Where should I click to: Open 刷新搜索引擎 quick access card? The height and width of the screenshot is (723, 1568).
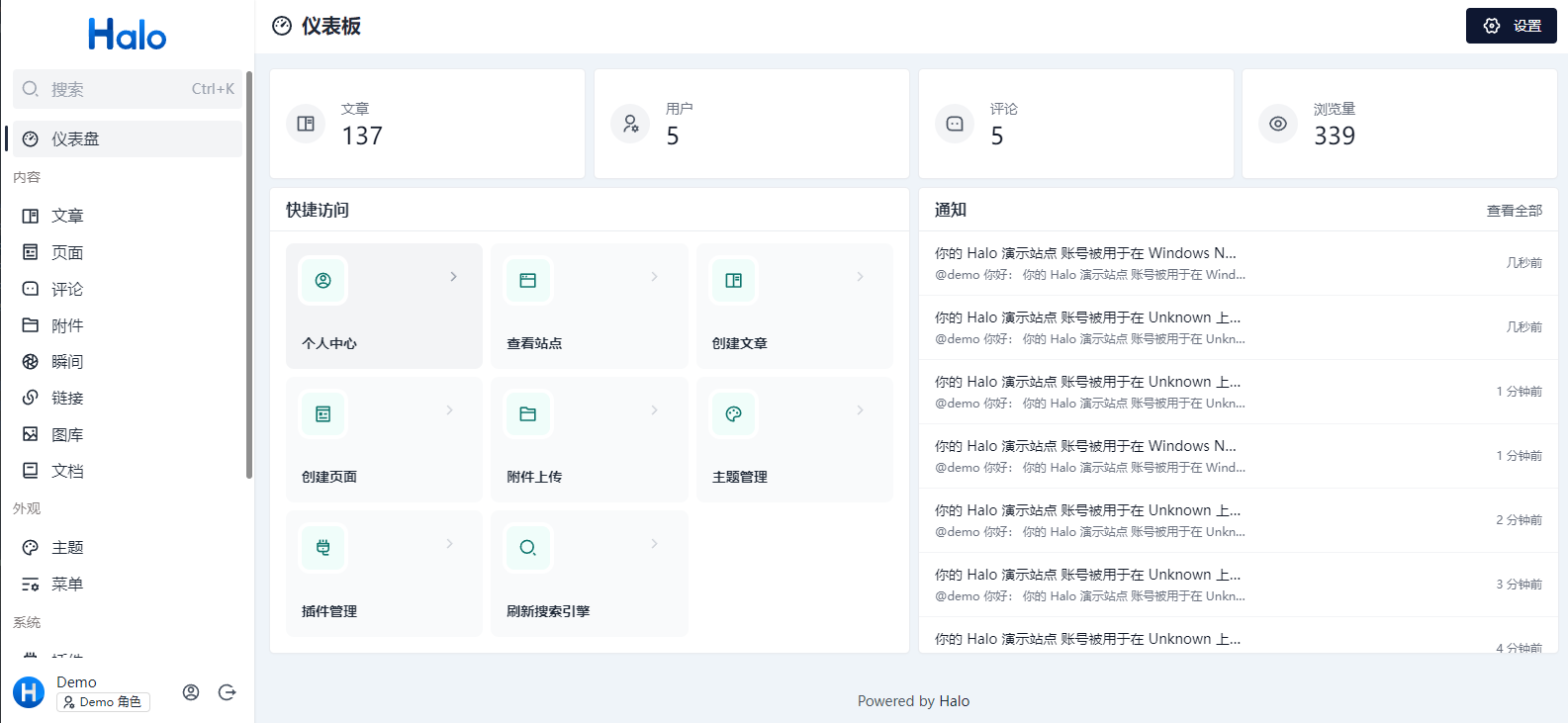590,573
